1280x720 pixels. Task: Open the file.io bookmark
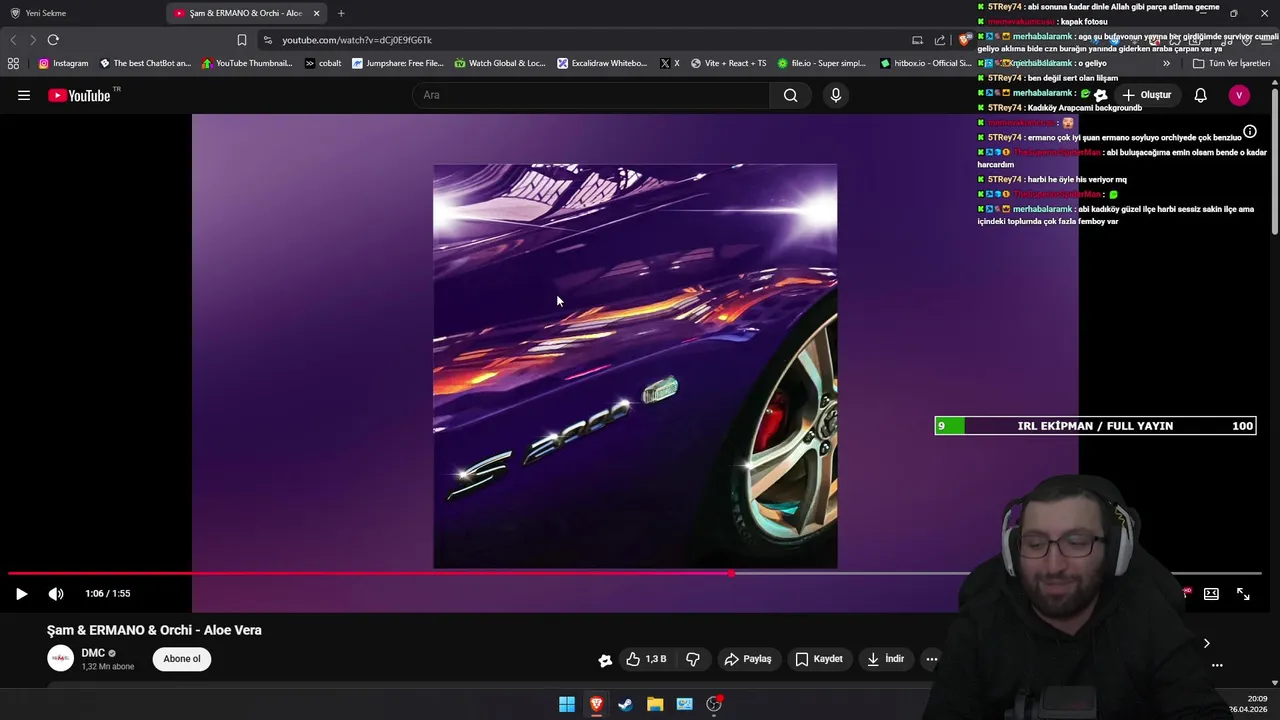(822, 63)
